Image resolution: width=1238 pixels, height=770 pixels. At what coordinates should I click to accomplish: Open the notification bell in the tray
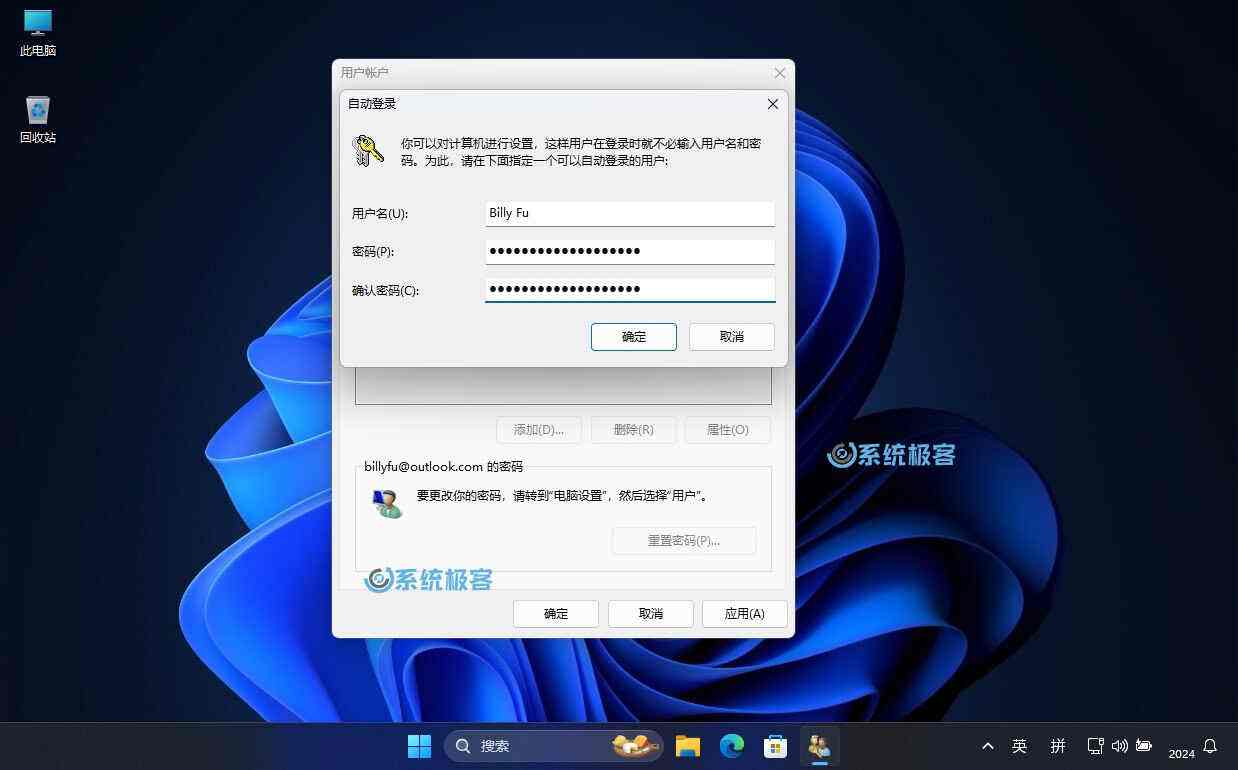1210,746
